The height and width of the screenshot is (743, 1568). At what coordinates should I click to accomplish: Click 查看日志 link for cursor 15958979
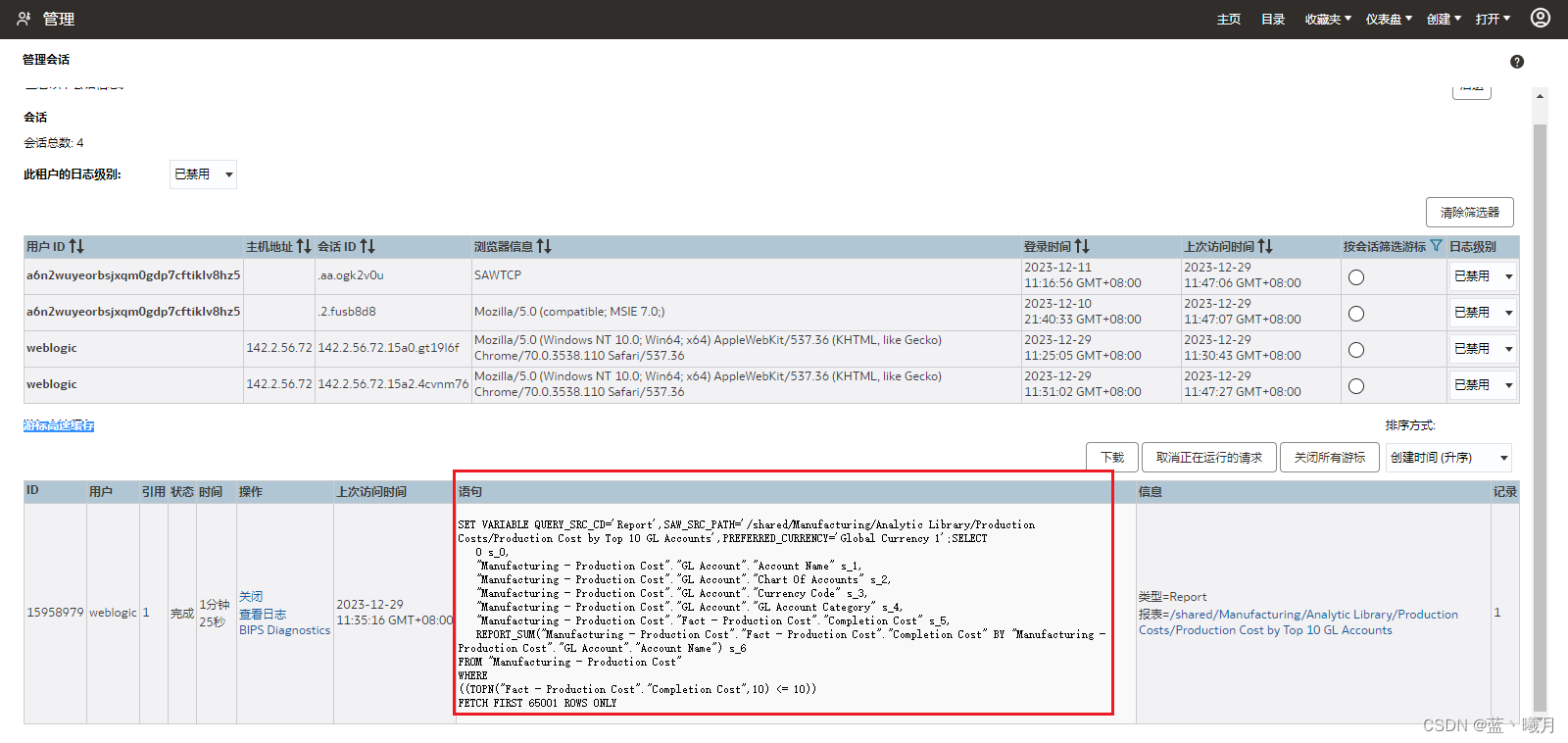[263, 614]
